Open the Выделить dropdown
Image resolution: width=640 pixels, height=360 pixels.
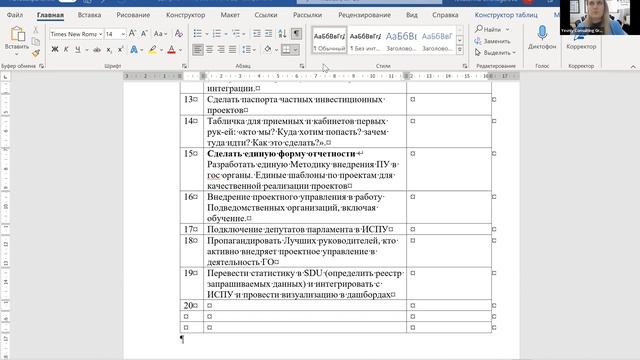[496, 53]
